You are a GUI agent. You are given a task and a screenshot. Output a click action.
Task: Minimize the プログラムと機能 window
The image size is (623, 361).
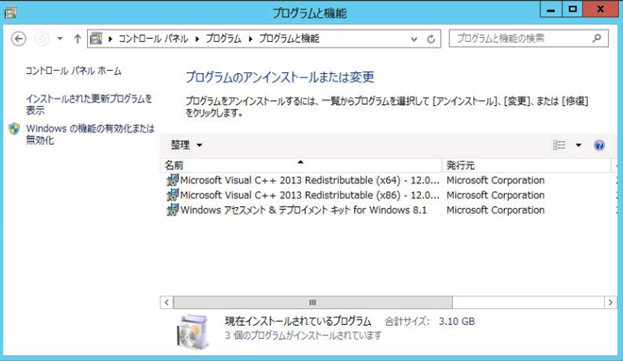point(551,10)
